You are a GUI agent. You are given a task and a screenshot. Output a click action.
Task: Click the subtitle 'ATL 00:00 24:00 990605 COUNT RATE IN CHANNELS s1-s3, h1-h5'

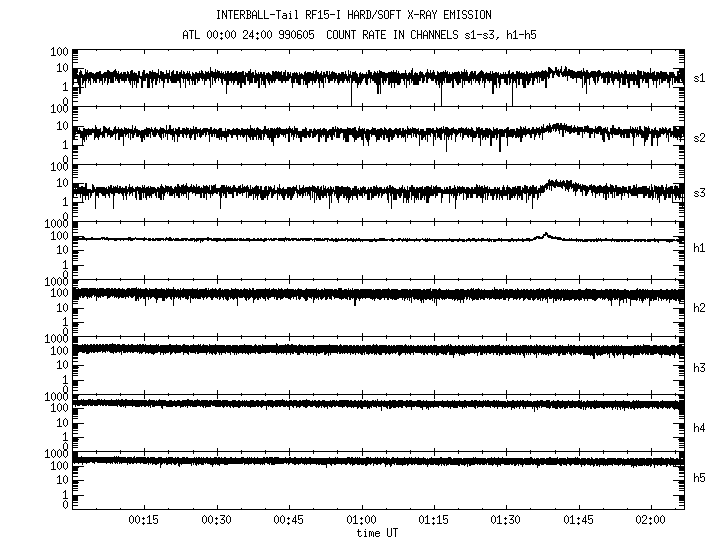coord(359,35)
